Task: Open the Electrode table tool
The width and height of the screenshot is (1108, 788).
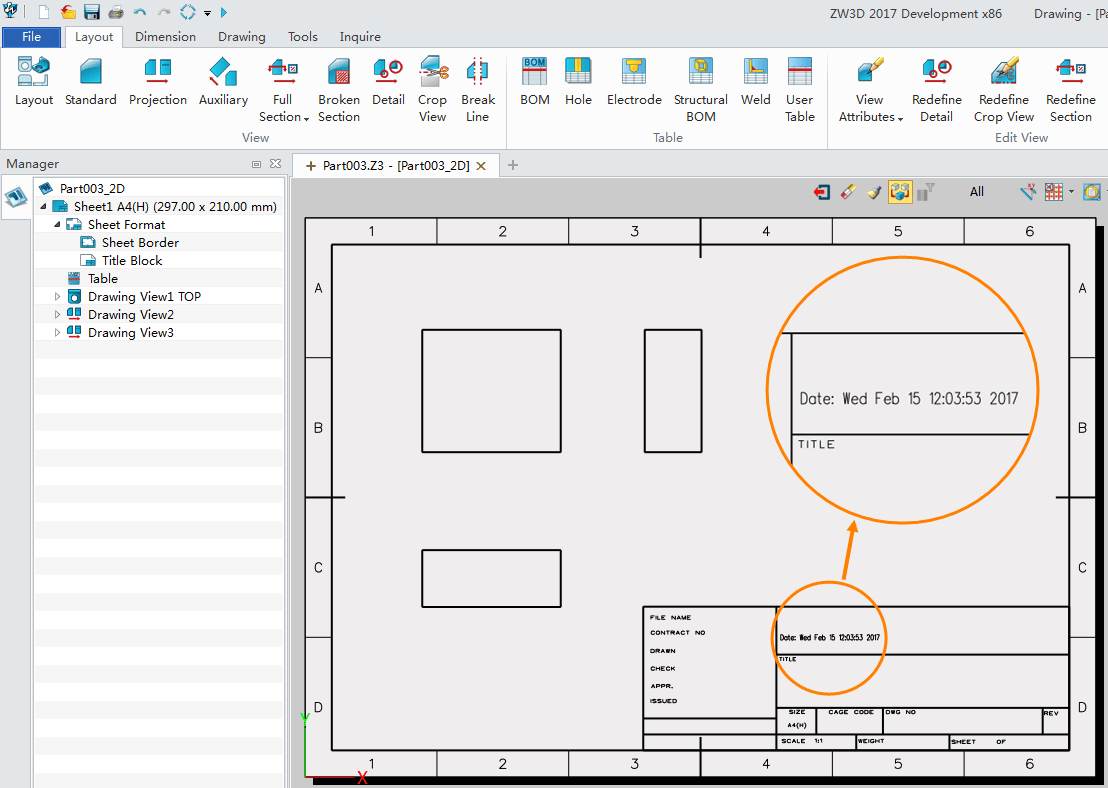Action: pyautogui.click(x=634, y=72)
